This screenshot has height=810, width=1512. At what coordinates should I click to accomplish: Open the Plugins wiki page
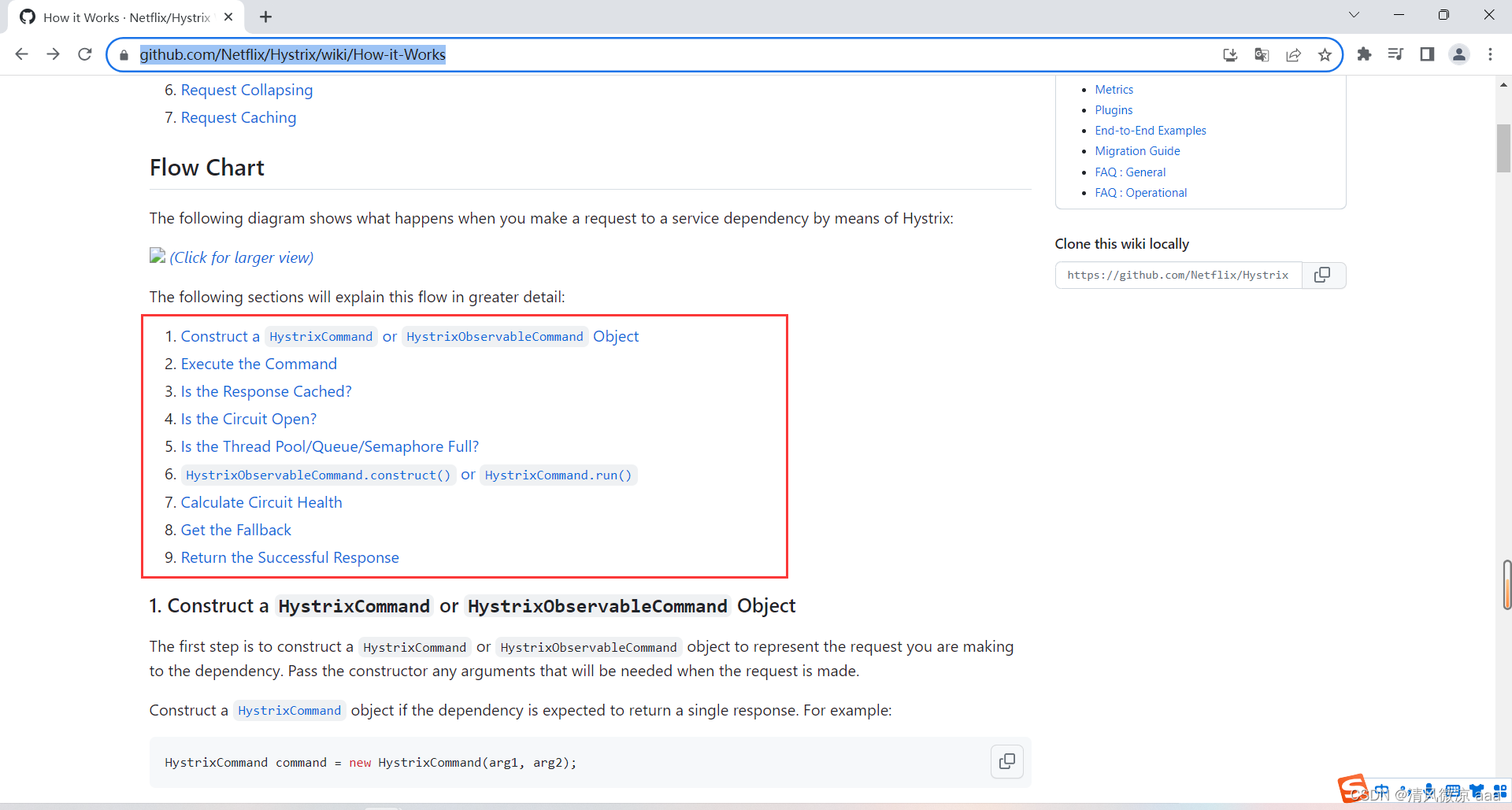pos(1114,110)
